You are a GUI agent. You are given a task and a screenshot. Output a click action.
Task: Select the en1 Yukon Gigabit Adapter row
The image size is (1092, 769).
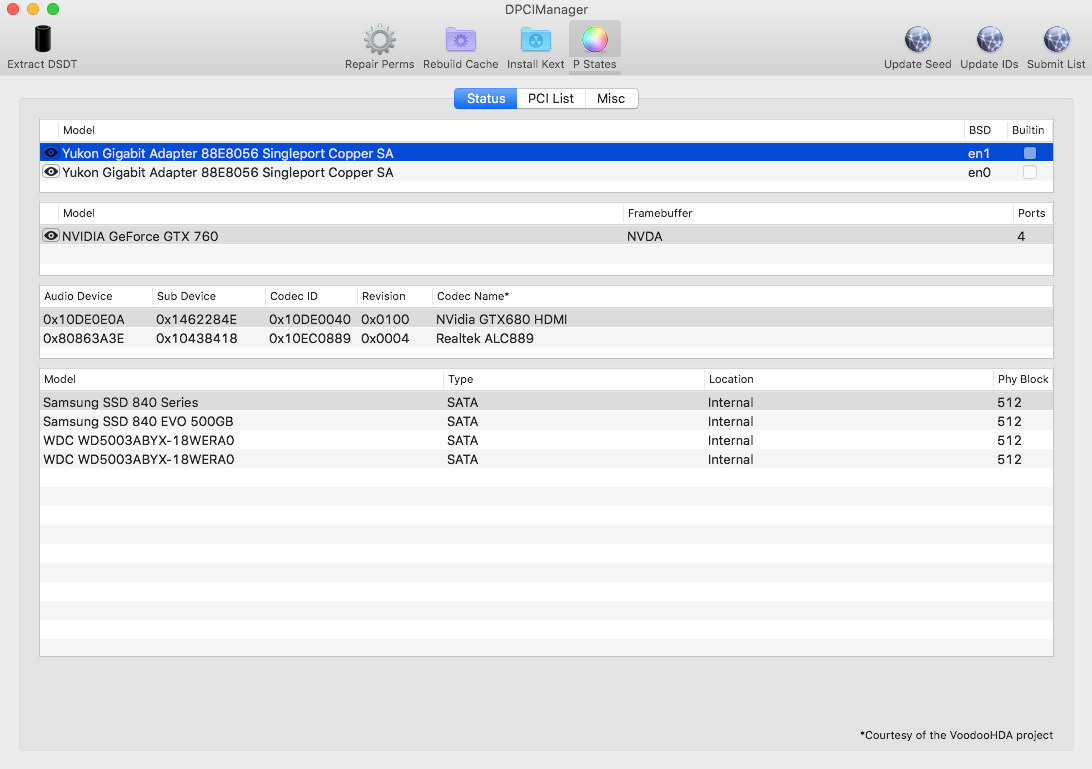546,153
